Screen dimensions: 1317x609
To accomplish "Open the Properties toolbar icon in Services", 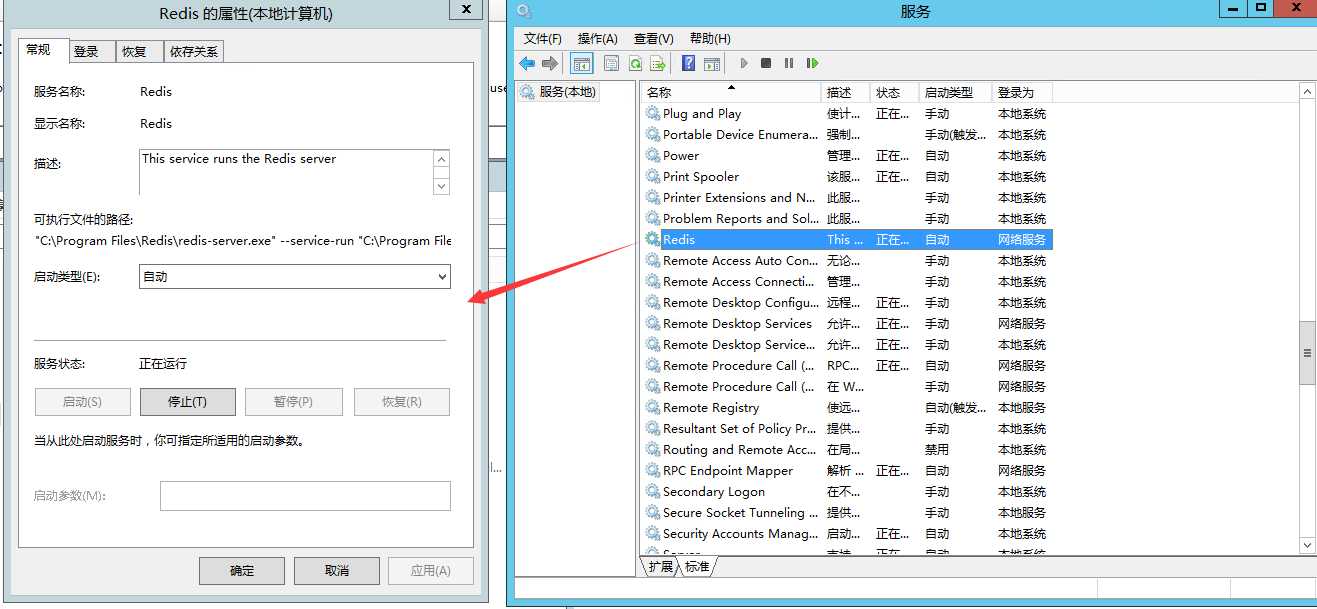I will (611, 63).
